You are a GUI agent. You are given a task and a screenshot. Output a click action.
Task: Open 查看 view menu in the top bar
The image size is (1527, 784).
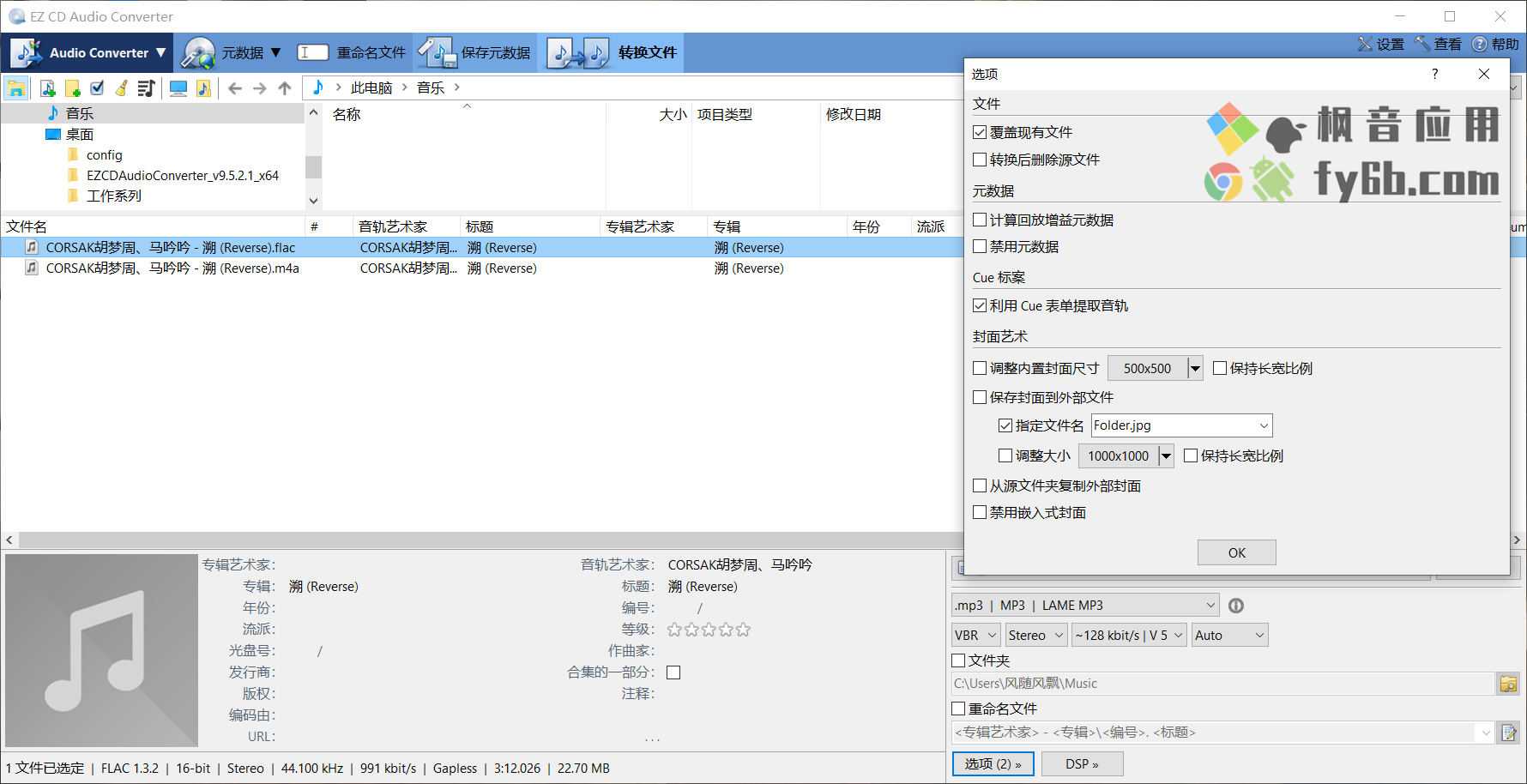tap(1439, 44)
